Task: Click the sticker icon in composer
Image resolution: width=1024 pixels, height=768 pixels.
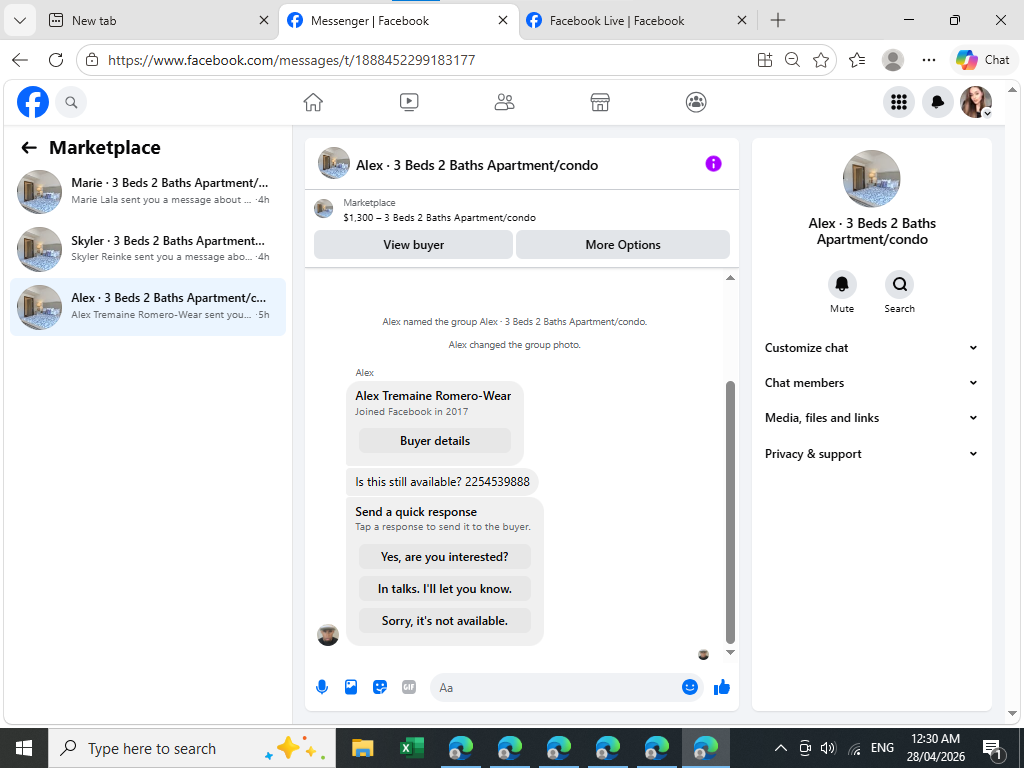Action: pyautogui.click(x=379, y=687)
